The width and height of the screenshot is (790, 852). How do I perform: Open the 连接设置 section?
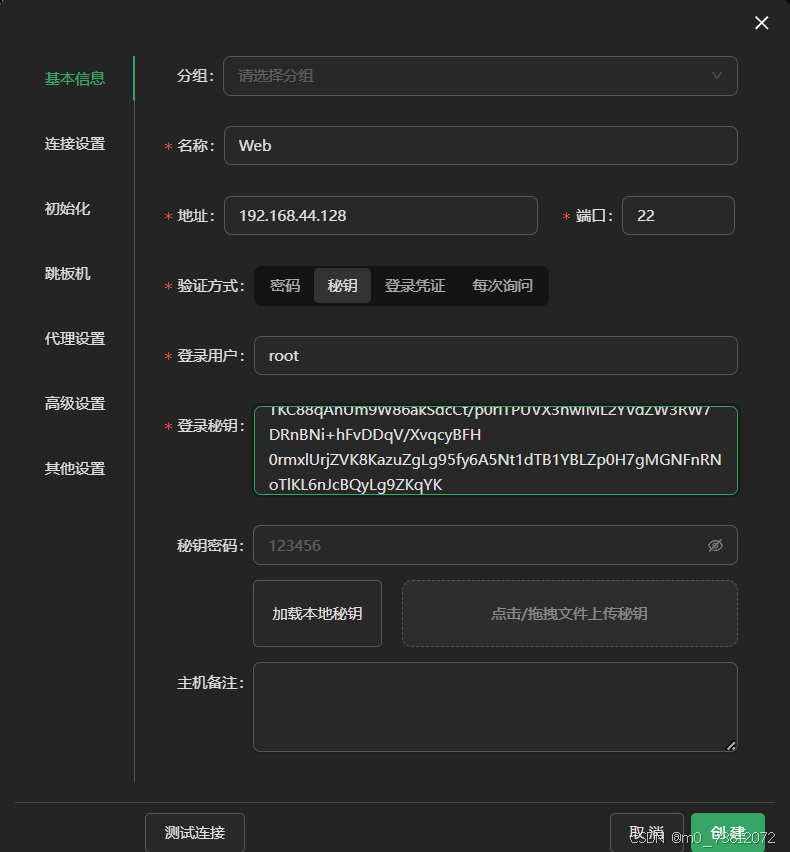75,143
